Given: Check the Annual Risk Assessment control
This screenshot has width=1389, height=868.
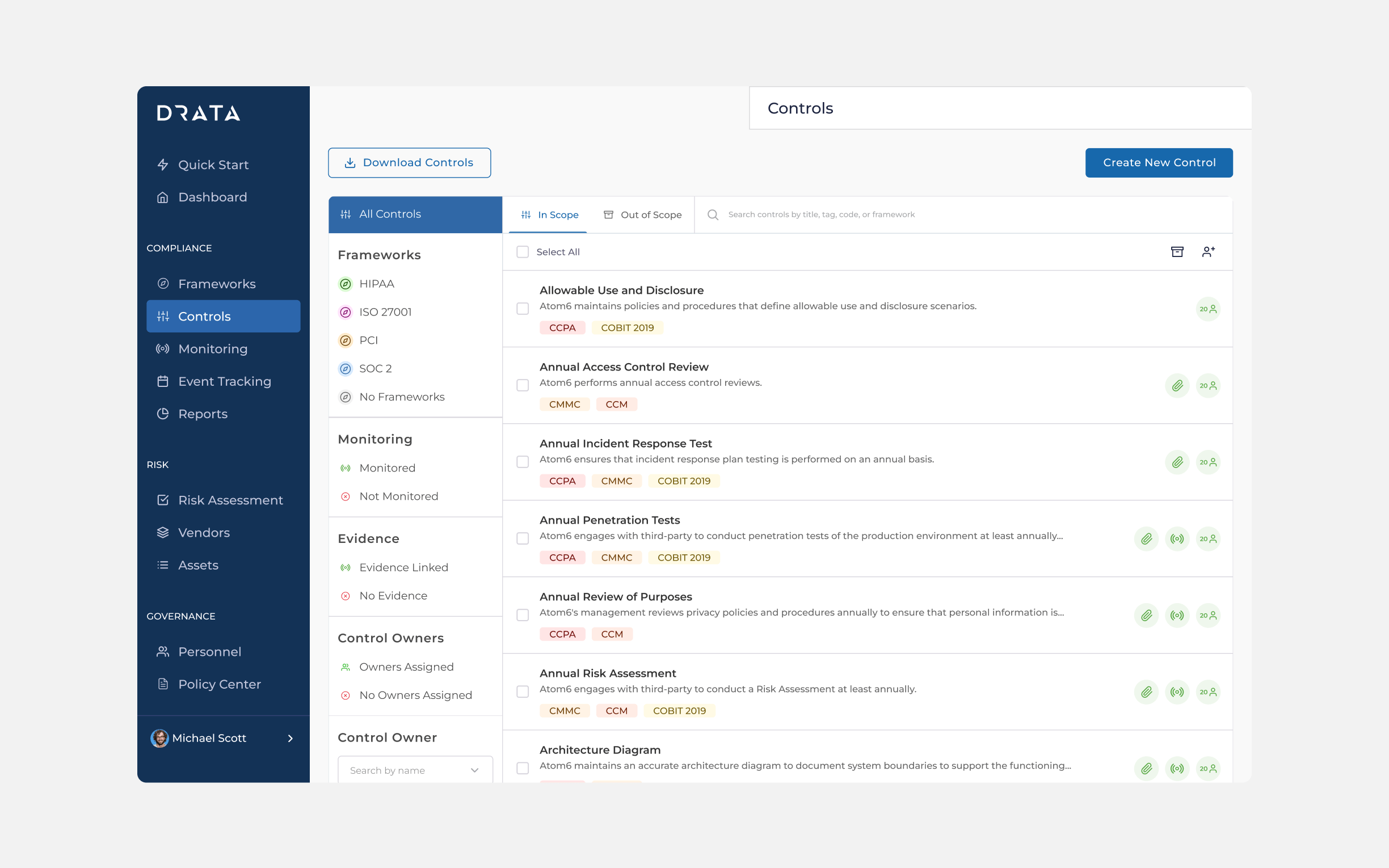Looking at the screenshot, I should [x=523, y=692].
